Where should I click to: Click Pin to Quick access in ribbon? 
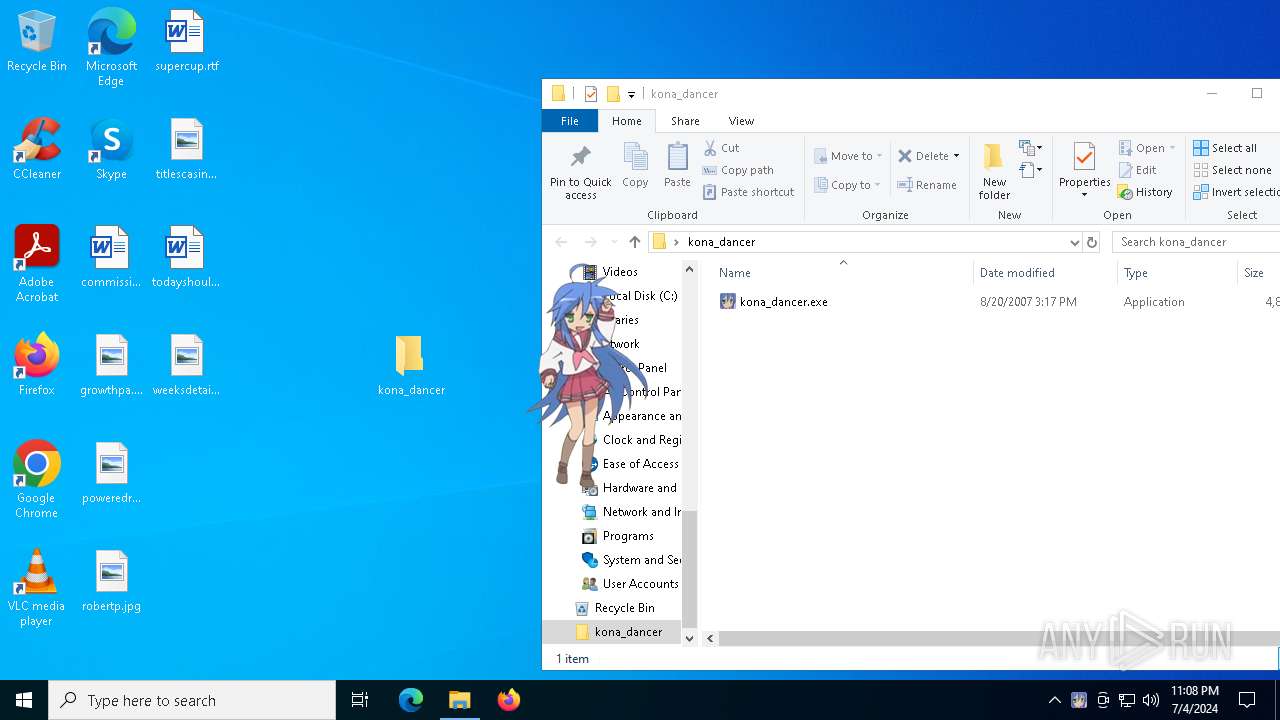[x=580, y=172]
